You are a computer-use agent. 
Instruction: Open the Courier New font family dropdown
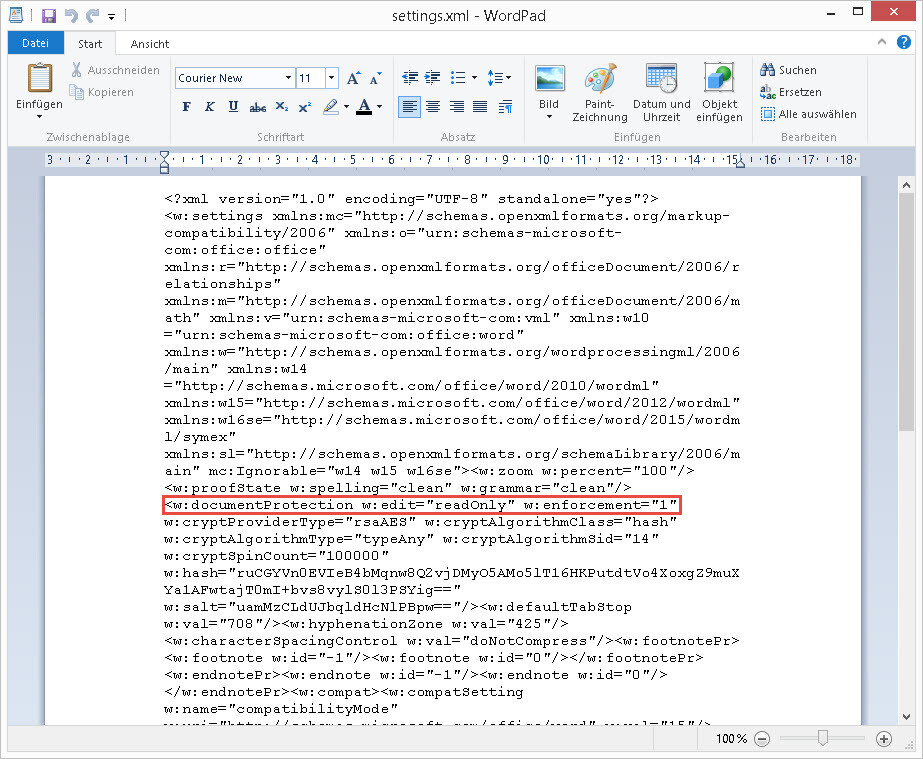288,78
